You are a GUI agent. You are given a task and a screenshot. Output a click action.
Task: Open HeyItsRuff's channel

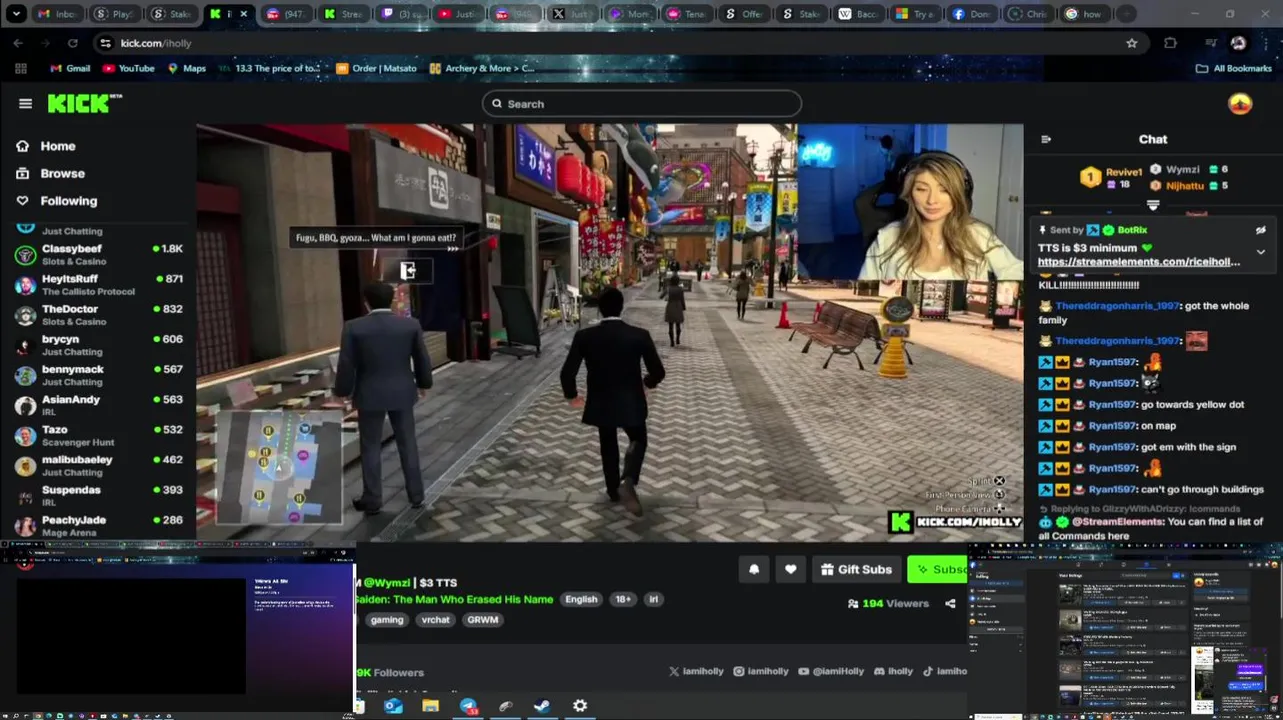tap(98, 284)
